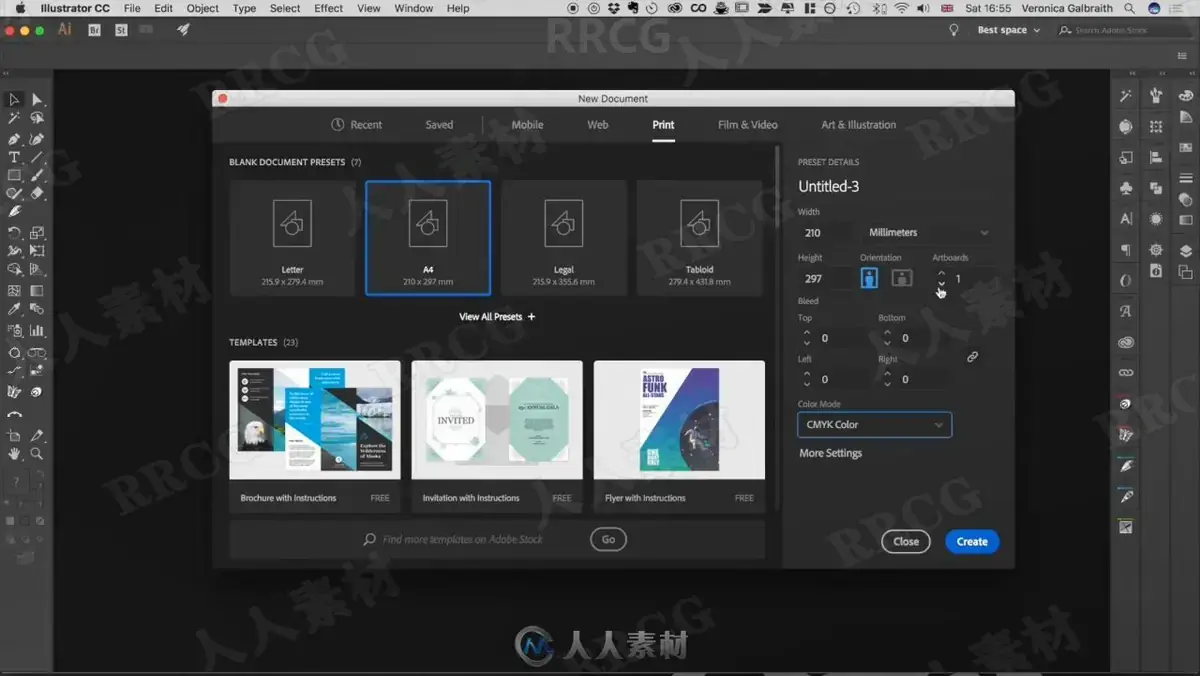This screenshot has width=1200, height=676.
Task: Open the File menu
Action: point(132,8)
